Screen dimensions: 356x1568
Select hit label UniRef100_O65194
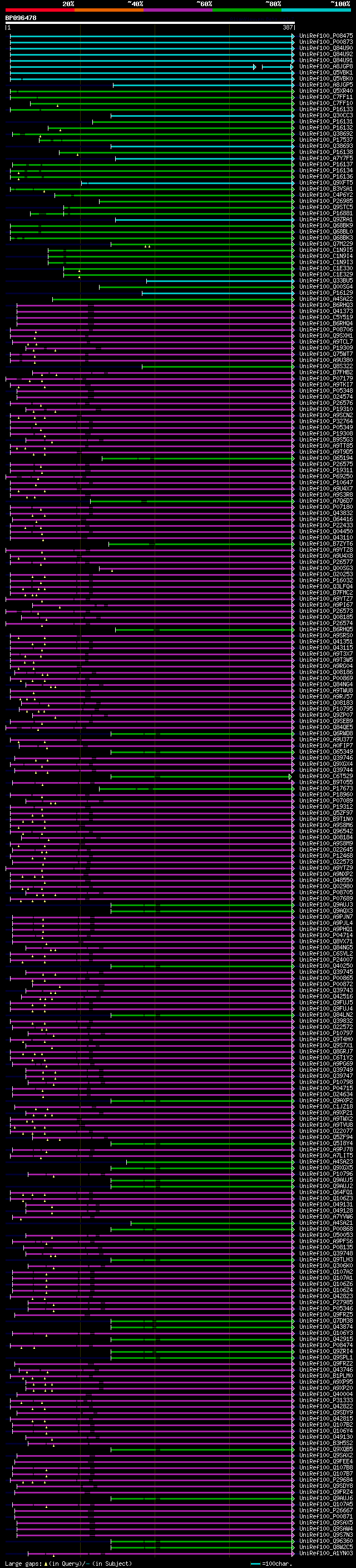[x=325, y=458]
